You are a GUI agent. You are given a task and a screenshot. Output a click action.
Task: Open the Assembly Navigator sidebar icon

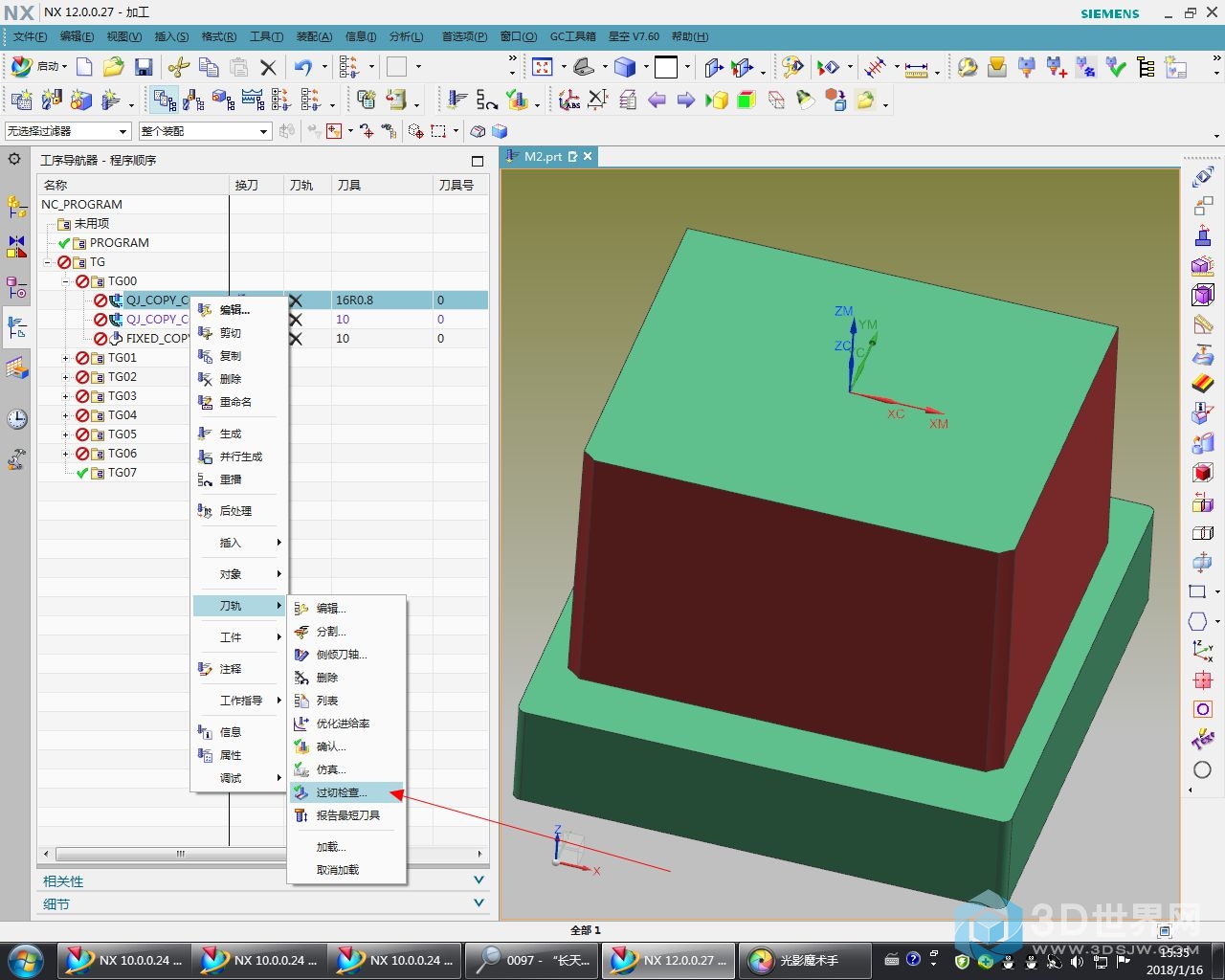17,206
